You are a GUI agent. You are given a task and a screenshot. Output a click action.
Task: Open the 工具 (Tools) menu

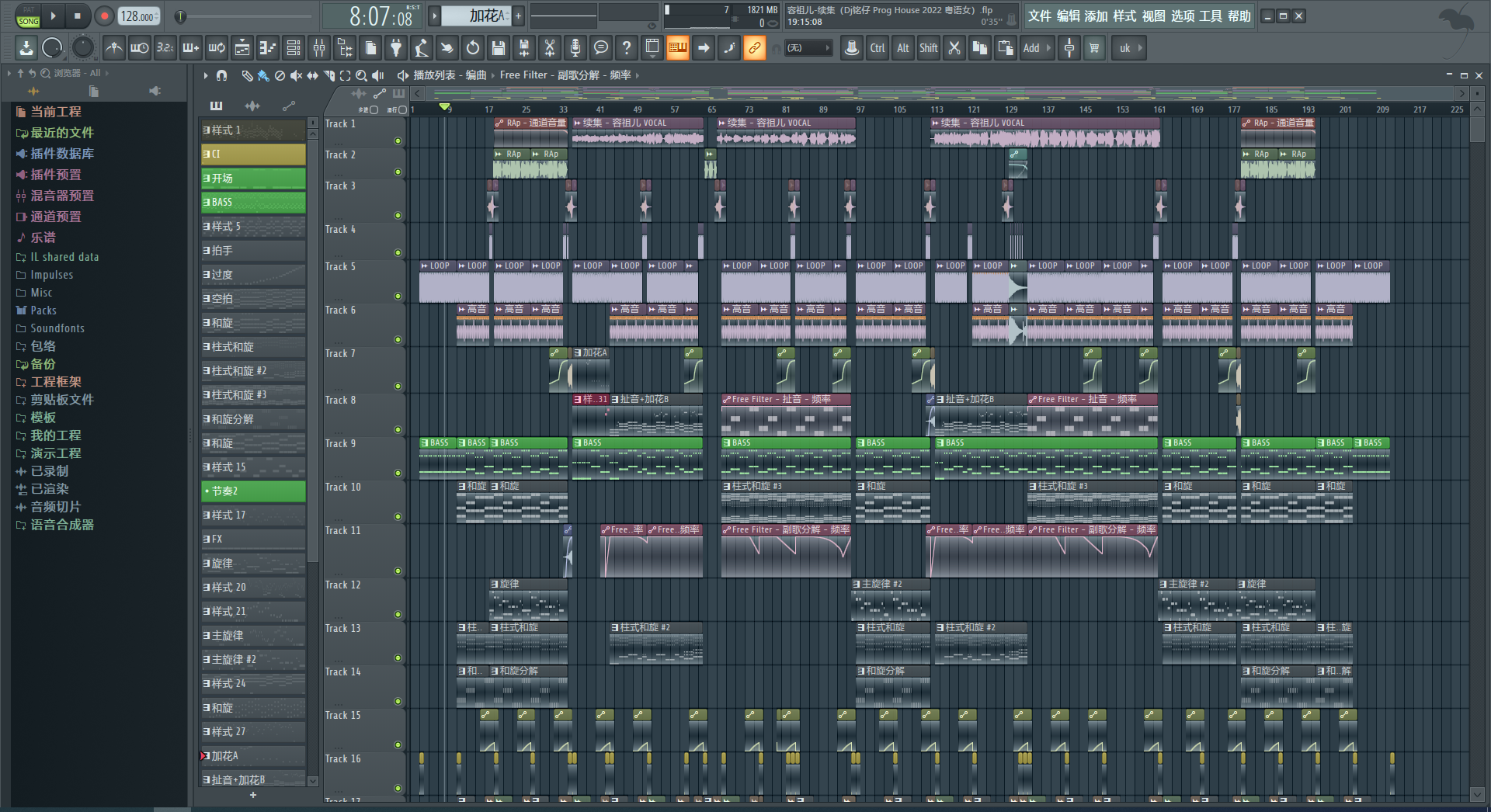coord(1210,16)
